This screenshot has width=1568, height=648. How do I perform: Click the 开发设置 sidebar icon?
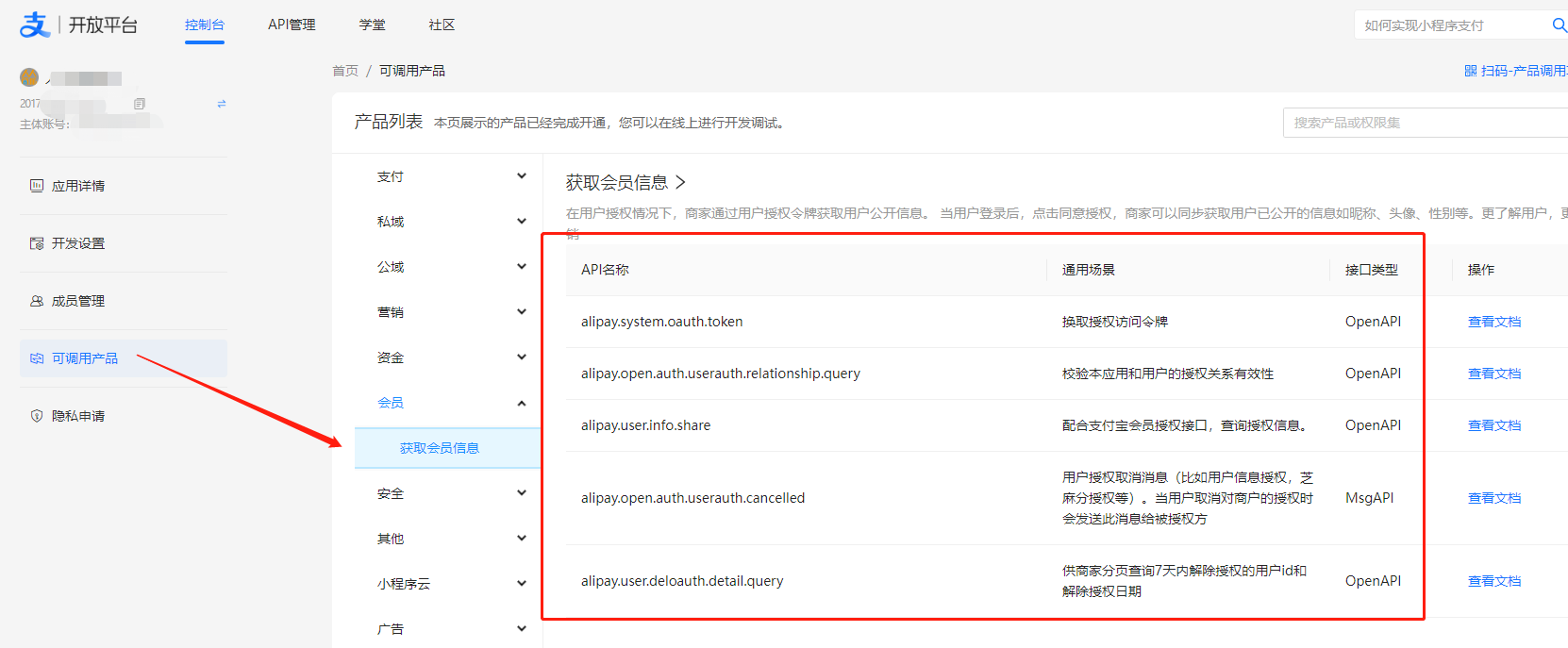(37, 243)
